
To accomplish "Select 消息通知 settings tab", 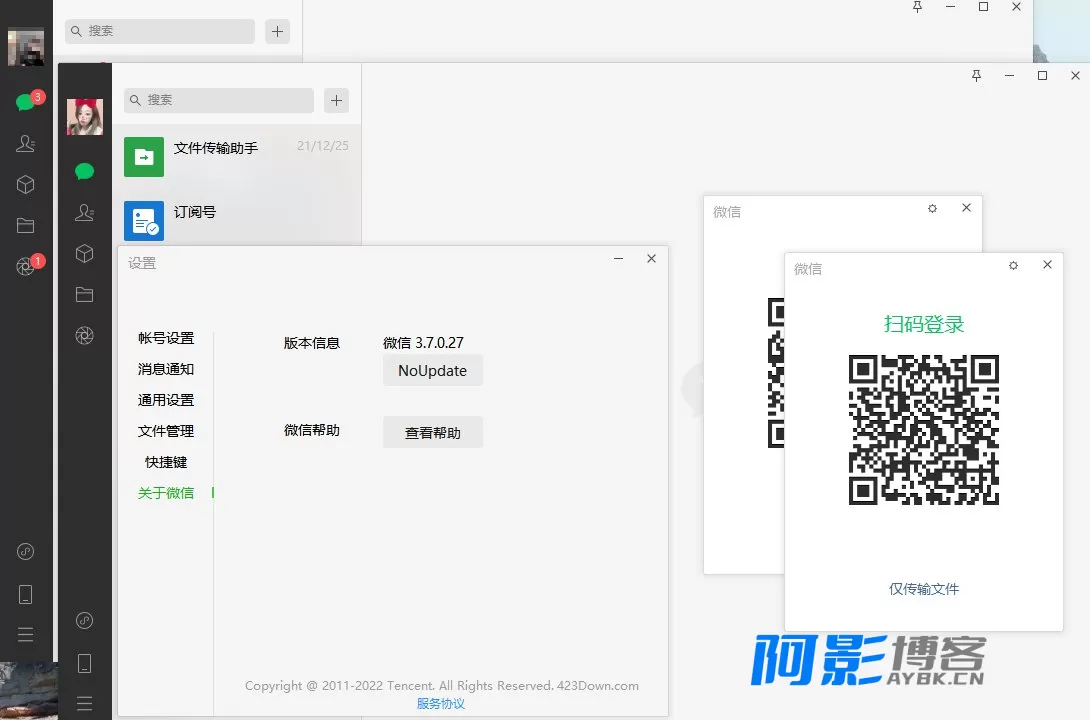I will pos(166,369).
